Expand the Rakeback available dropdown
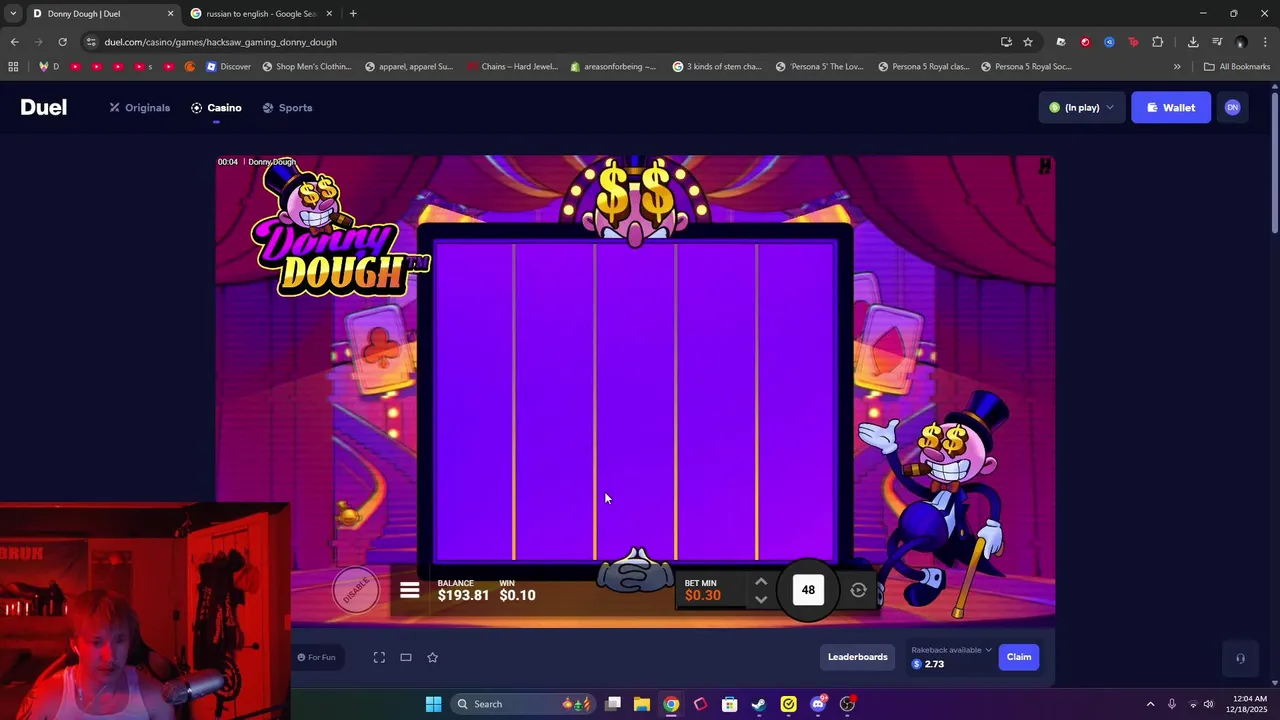Screen dimensions: 1280x720 (951, 650)
